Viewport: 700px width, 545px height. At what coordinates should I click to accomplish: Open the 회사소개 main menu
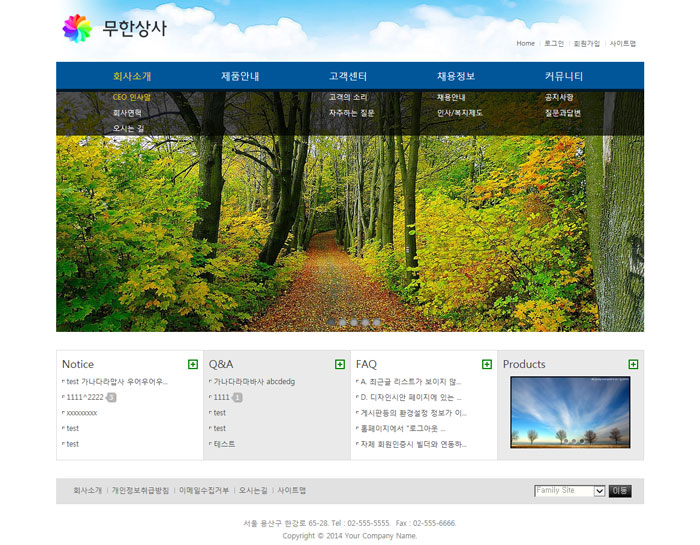click(132, 76)
